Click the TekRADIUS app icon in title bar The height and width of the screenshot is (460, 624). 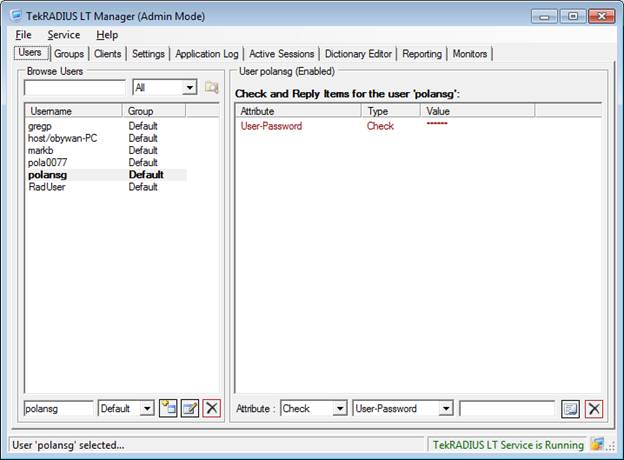pyautogui.click(x=16, y=16)
